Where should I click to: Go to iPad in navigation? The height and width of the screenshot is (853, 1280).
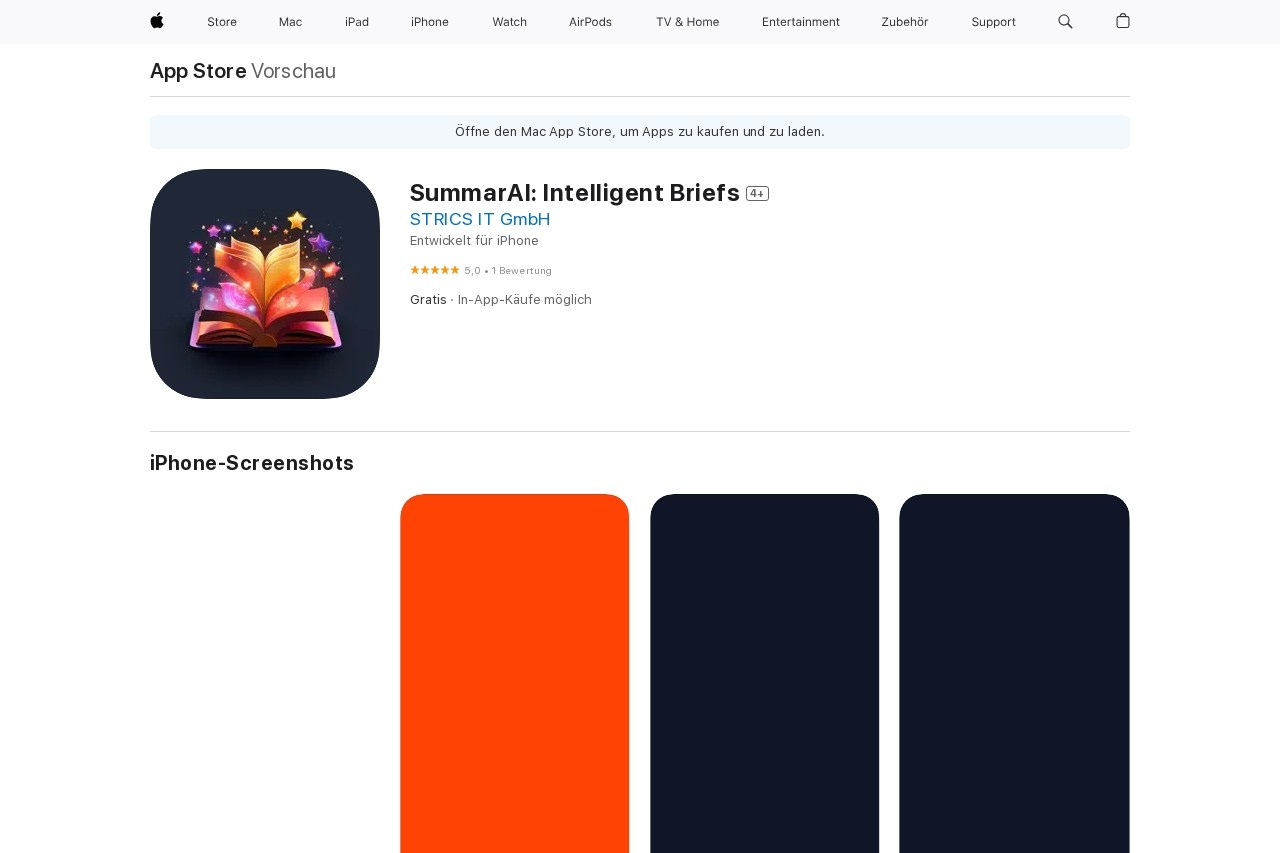(357, 22)
